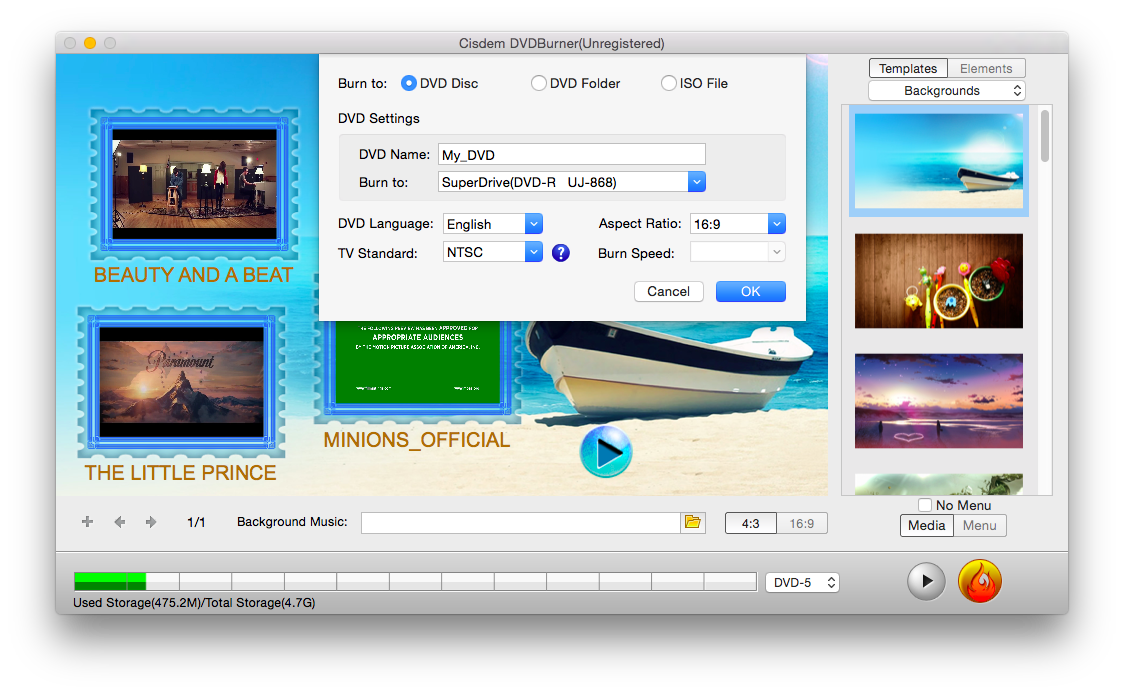This screenshot has width=1124, height=694.
Task: Open the background music folder browser
Action: [x=692, y=522]
